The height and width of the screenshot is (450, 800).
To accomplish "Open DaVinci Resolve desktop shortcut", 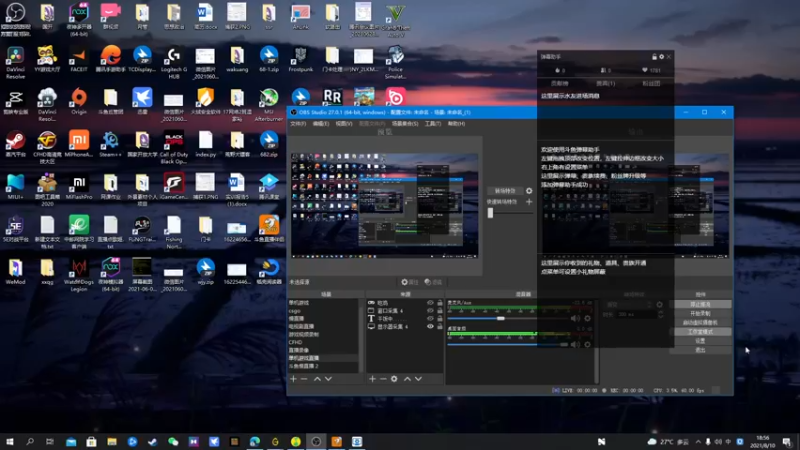I will tap(15, 62).
